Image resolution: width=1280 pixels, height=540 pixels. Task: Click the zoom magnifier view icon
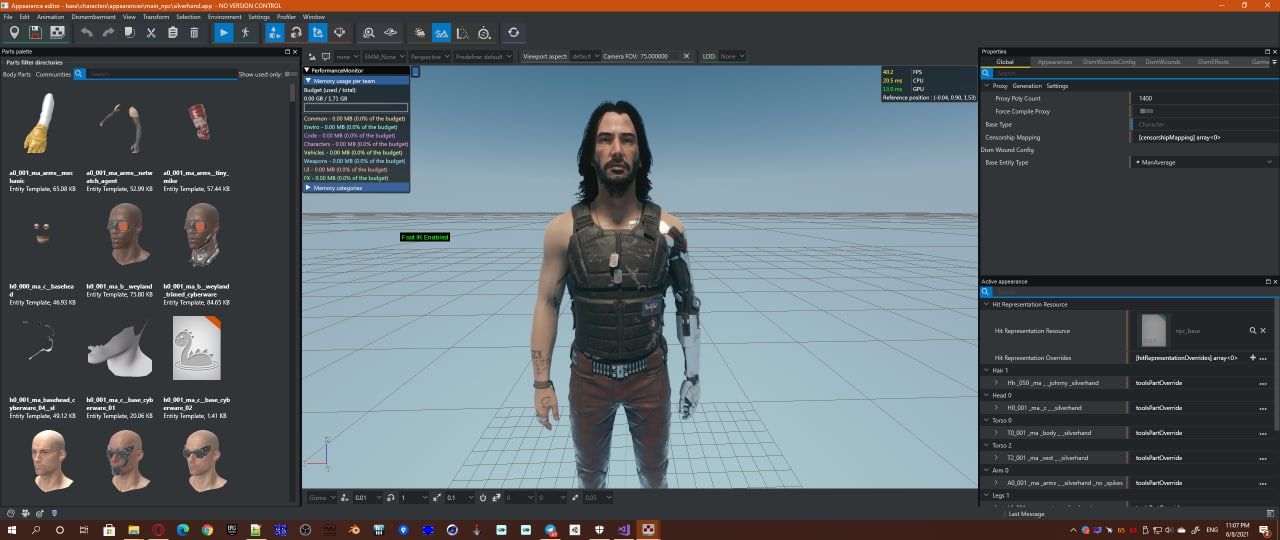(x=369, y=33)
